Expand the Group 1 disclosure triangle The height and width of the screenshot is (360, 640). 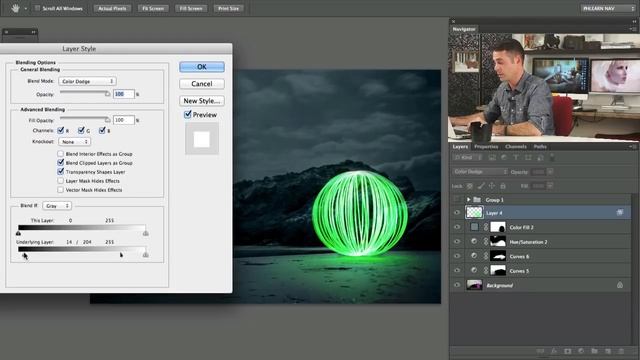(x=468, y=200)
